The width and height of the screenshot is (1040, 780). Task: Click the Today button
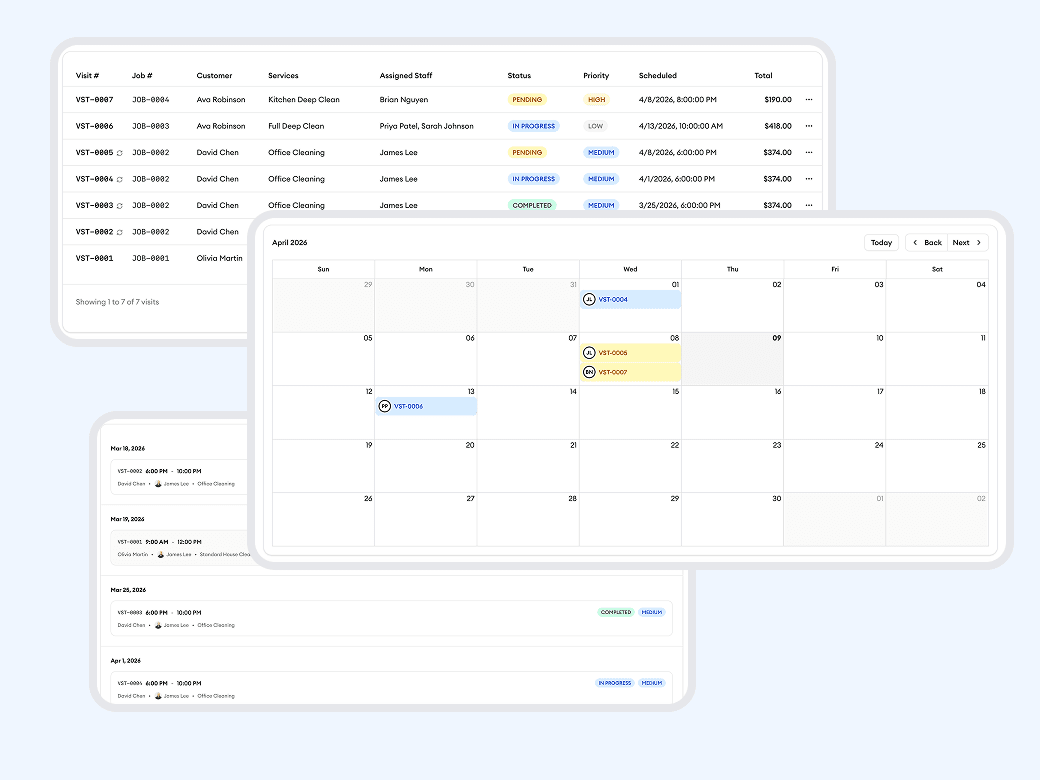click(x=881, y=242)
